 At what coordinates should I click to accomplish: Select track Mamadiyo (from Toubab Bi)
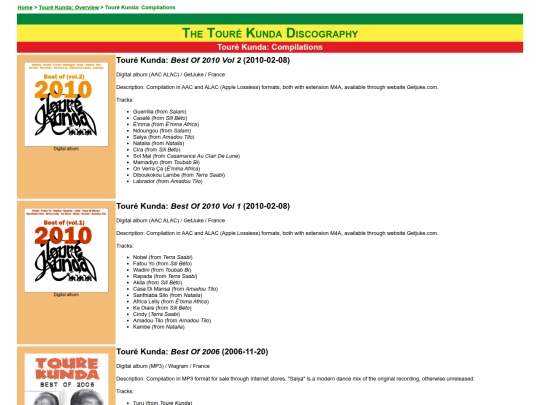(x=166, y=162)
